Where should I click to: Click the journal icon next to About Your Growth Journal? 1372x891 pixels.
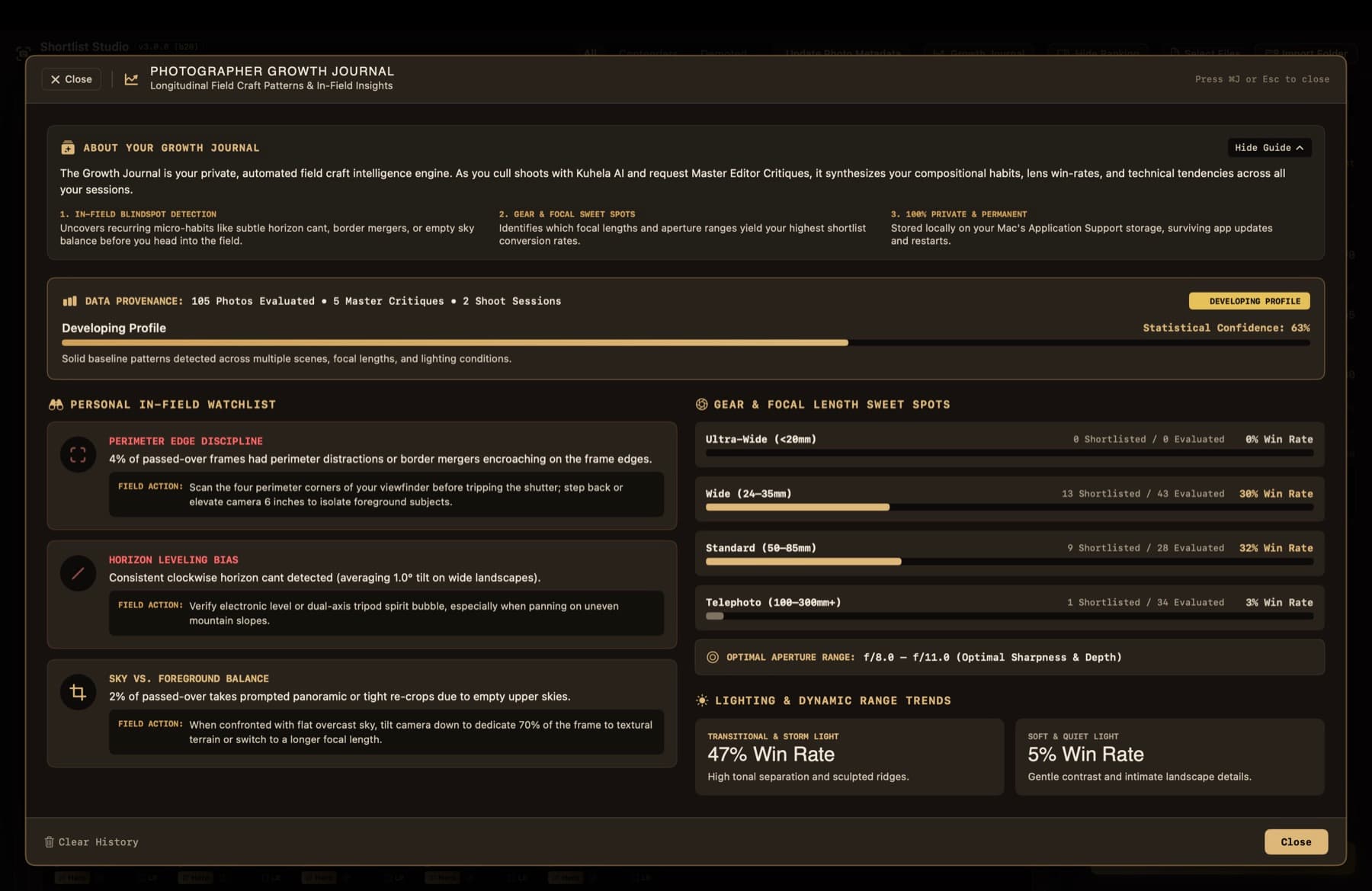68,148
